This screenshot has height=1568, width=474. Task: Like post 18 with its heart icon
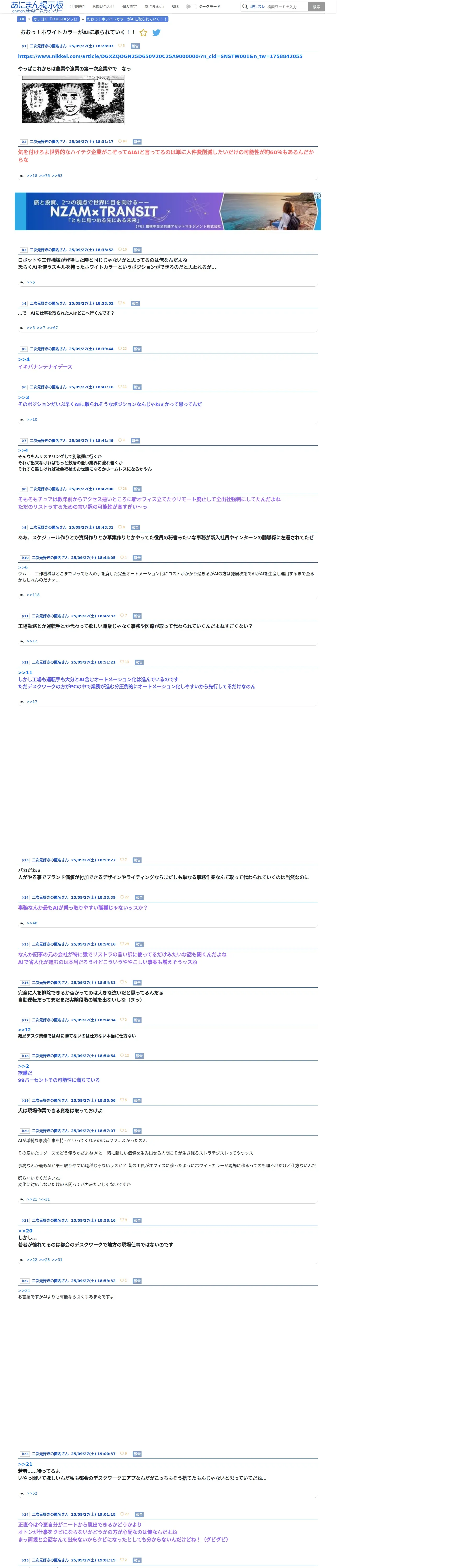122,1056
